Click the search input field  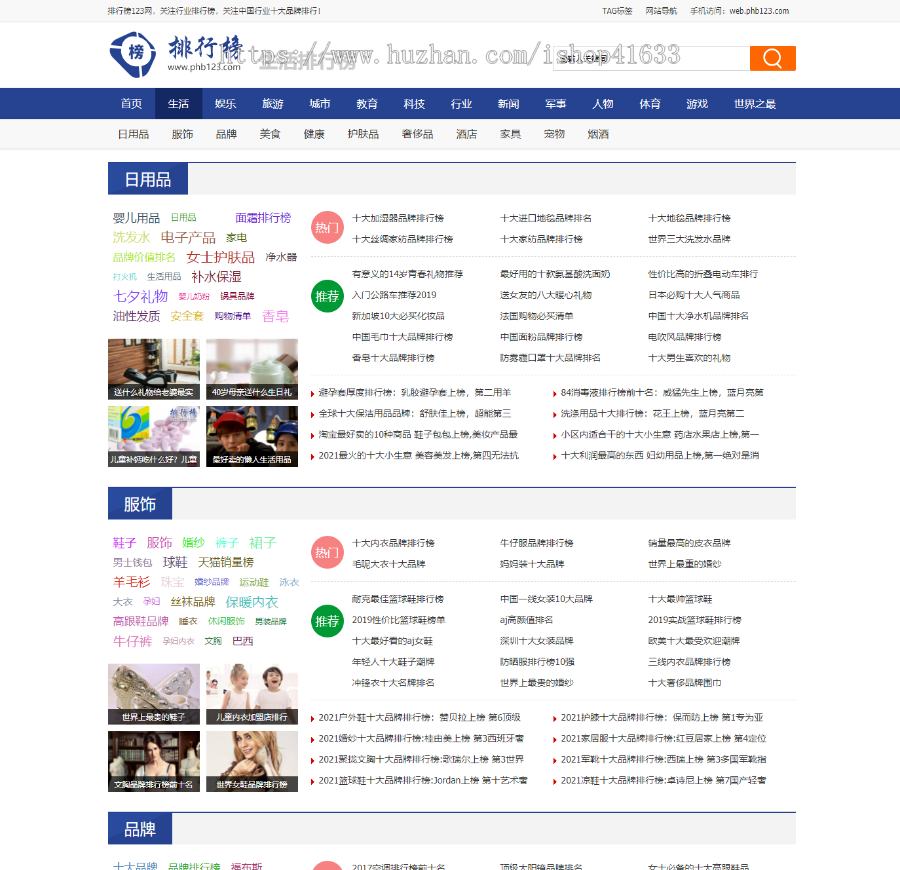[x=651, y=58]
